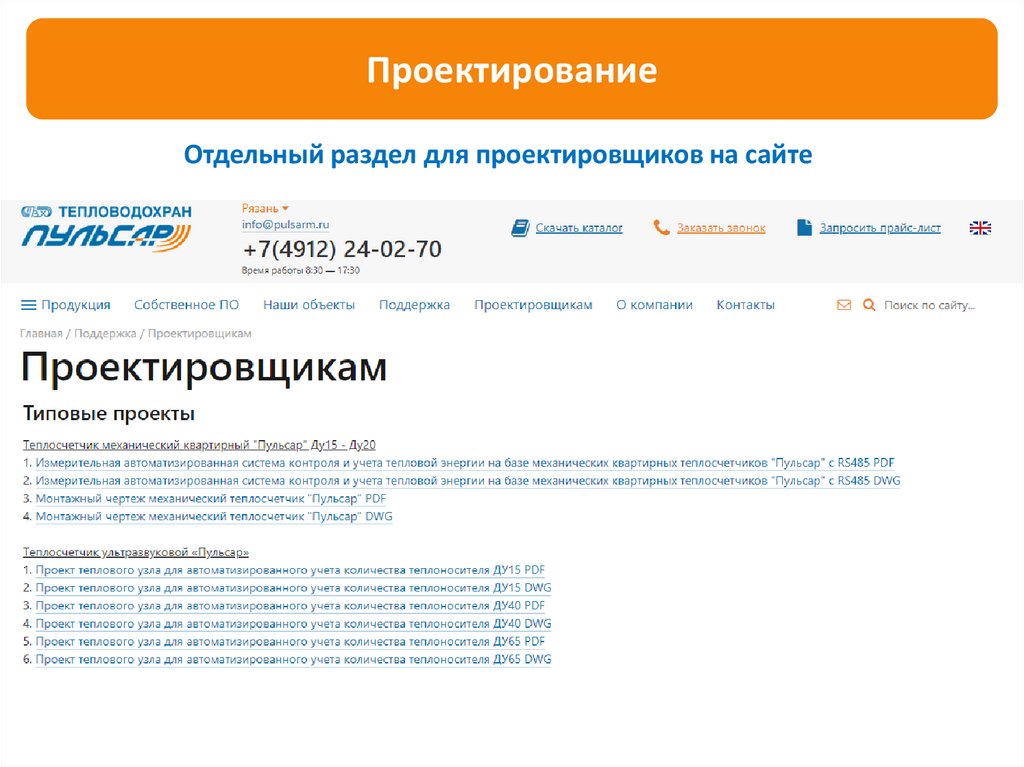Viewport: 1024px width, 767px height.
Task: Click the Типовые проекты heading
Action: click(x=109, y=414)
